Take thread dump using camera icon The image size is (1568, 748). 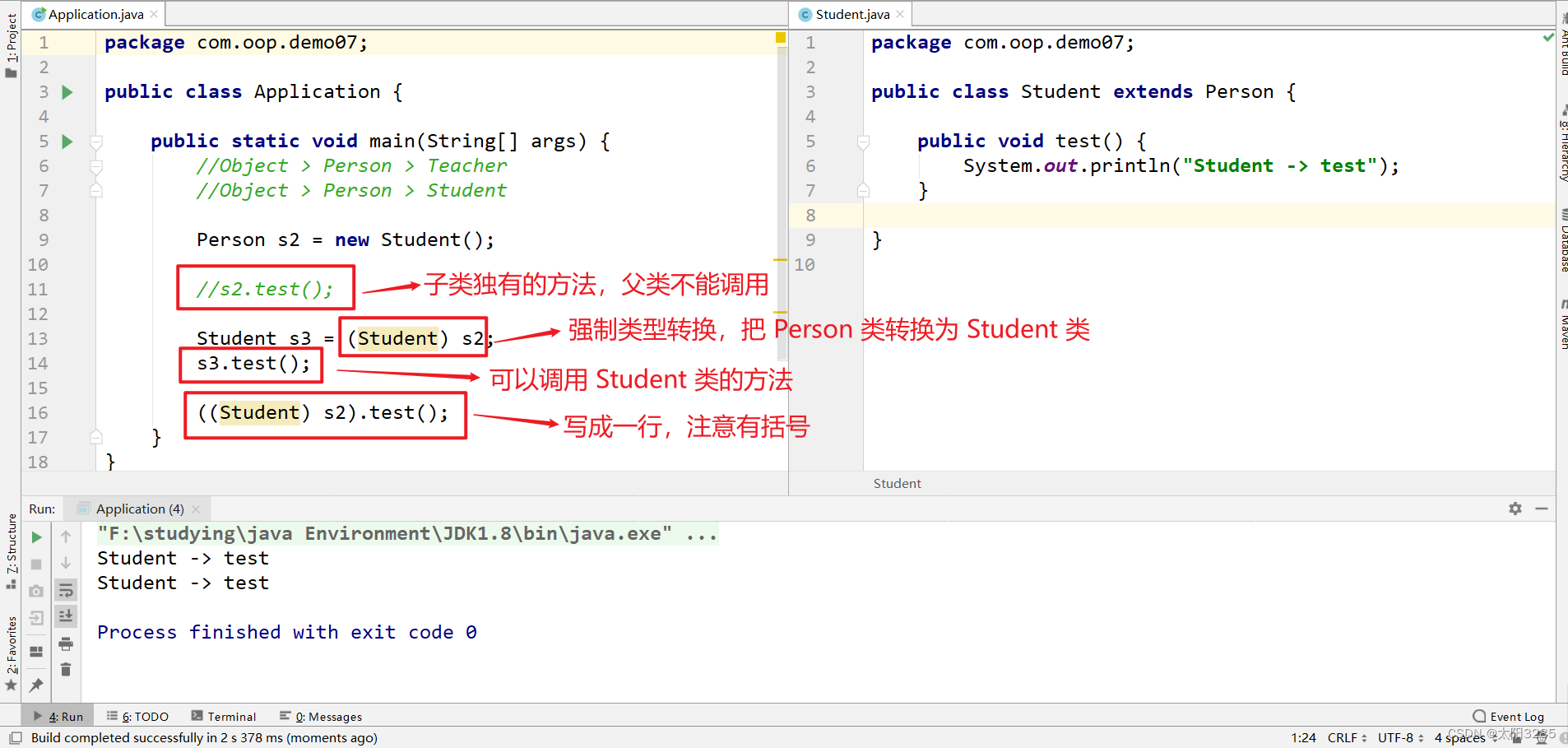click(36, 591)
